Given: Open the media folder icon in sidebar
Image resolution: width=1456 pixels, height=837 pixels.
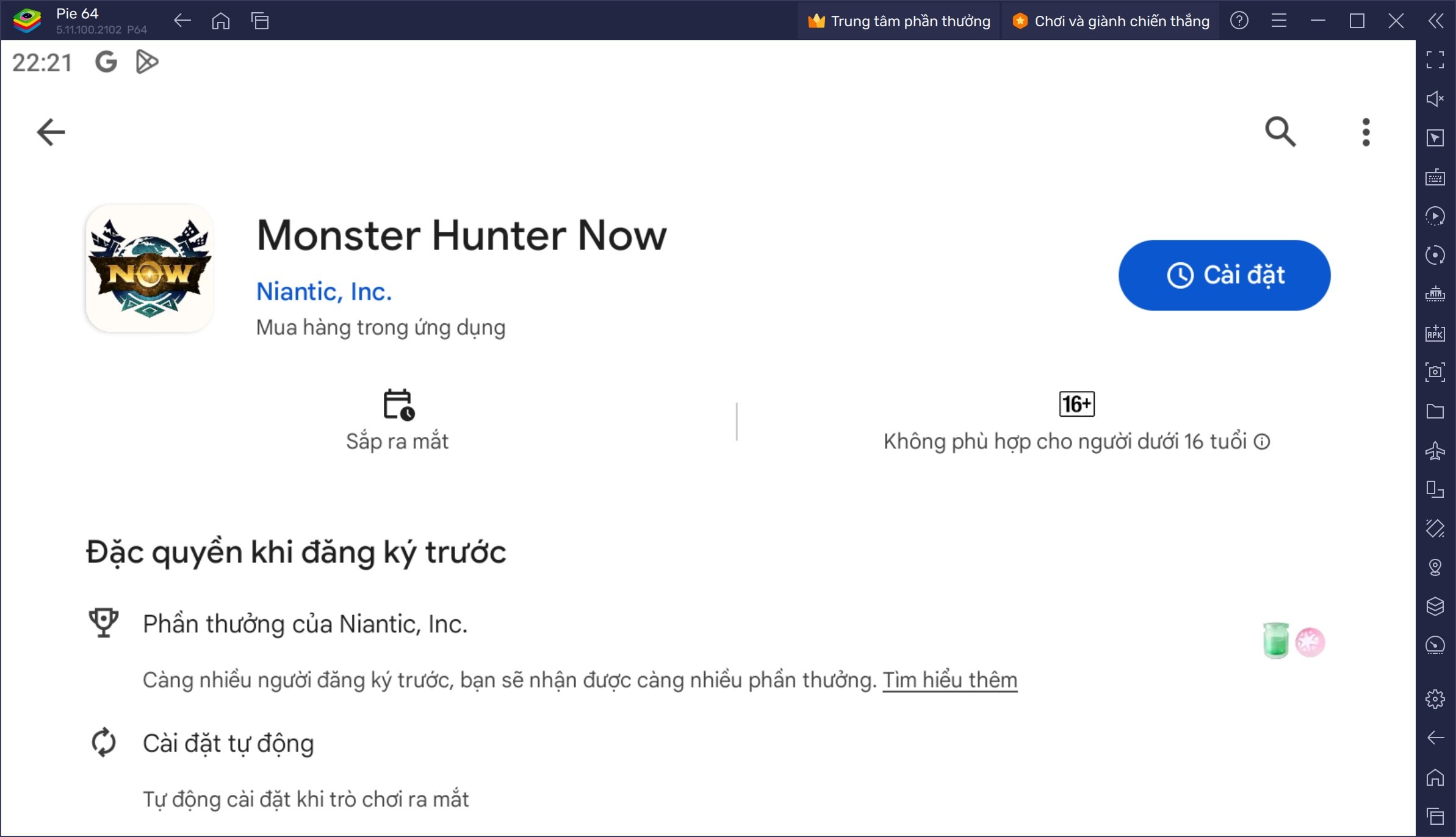Looking at the screenshot, I should [x=1435, y=411].
